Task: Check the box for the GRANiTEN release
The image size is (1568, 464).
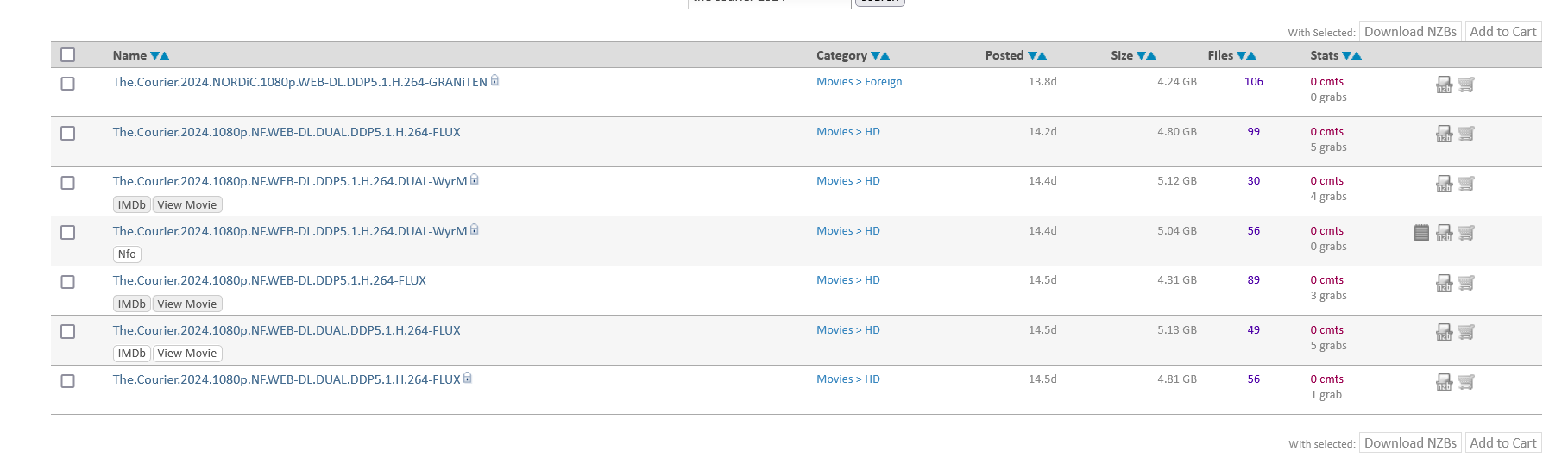Action: coord(68,84)
